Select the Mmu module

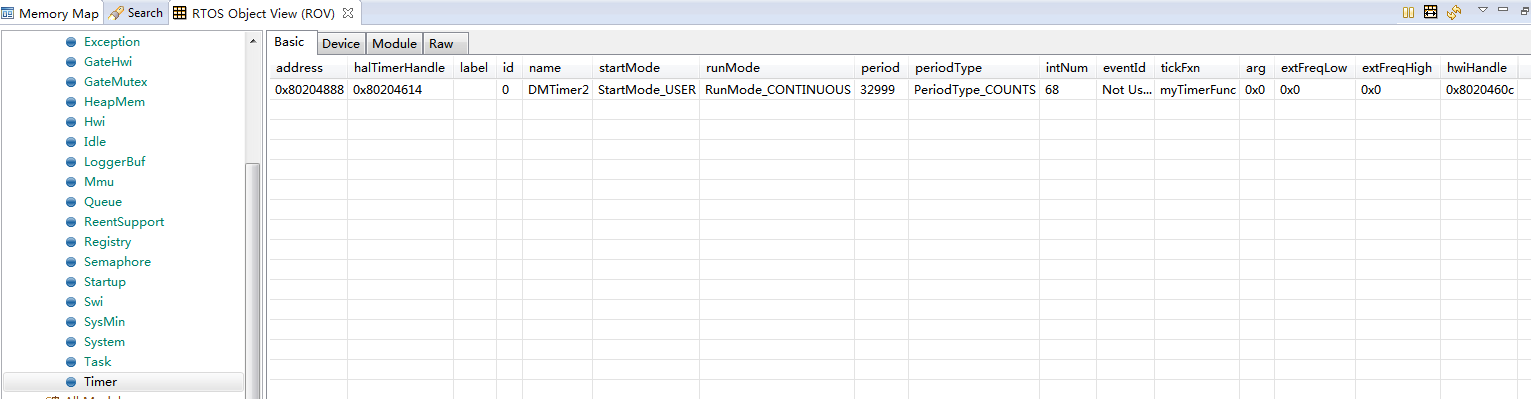(99, 182)
